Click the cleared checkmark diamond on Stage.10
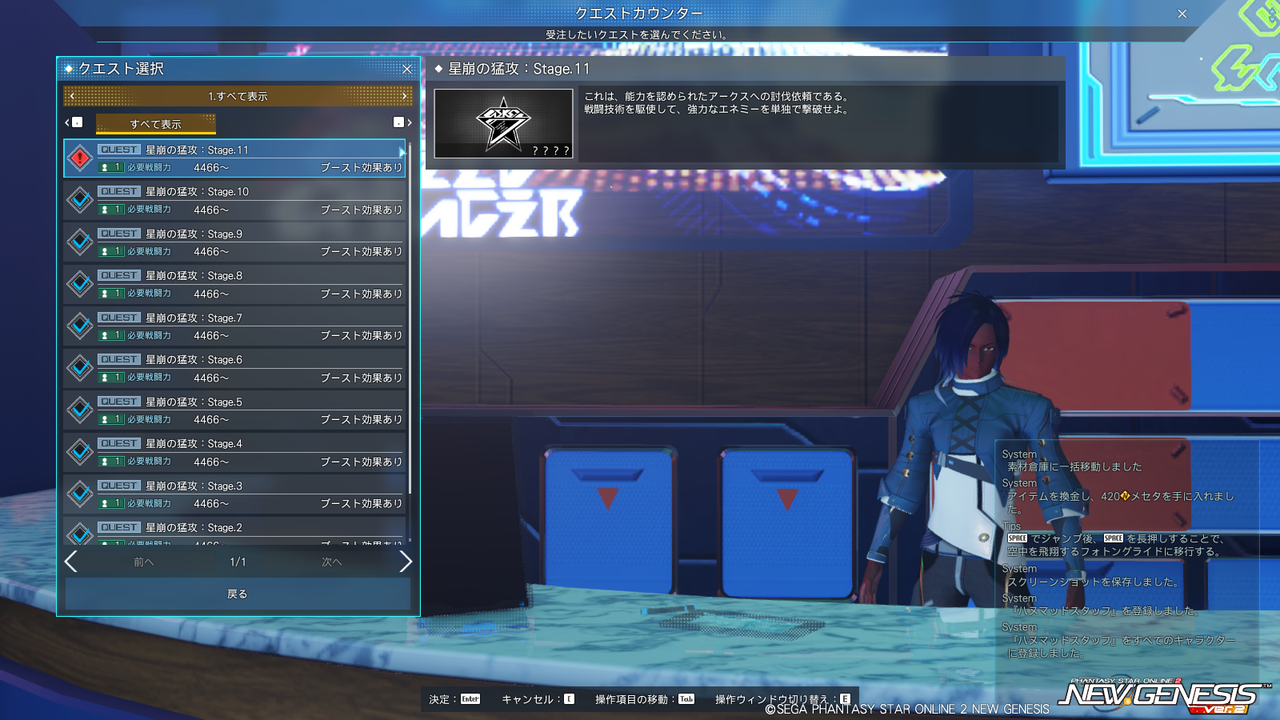This screenshot has height=720, width=1280. [80, 201]
